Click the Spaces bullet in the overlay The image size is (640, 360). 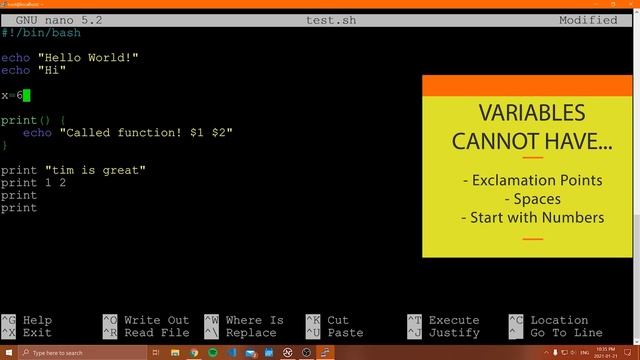(x=533, y=199)
